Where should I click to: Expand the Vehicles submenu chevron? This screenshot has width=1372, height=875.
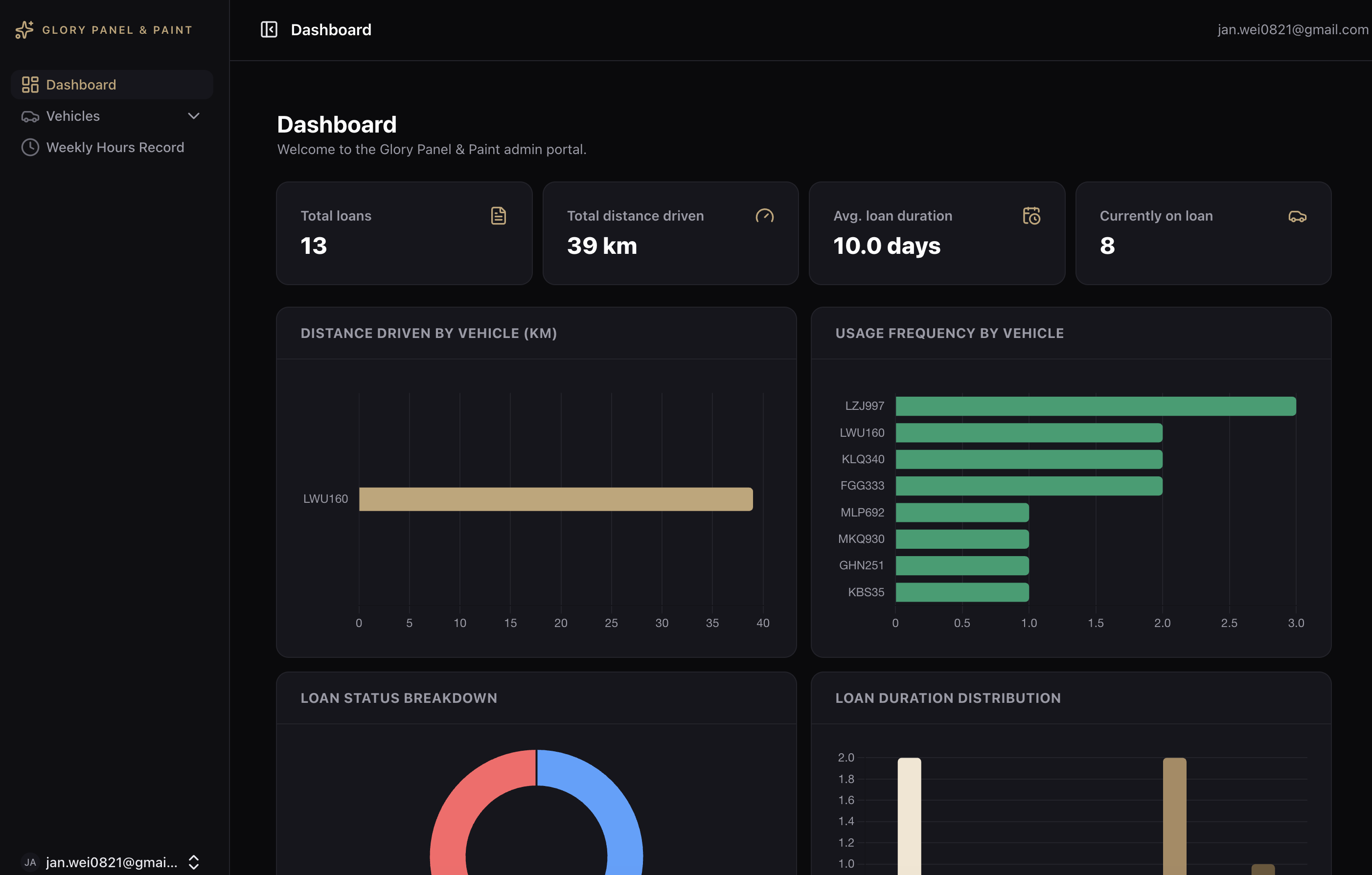[x=194, y=116]
